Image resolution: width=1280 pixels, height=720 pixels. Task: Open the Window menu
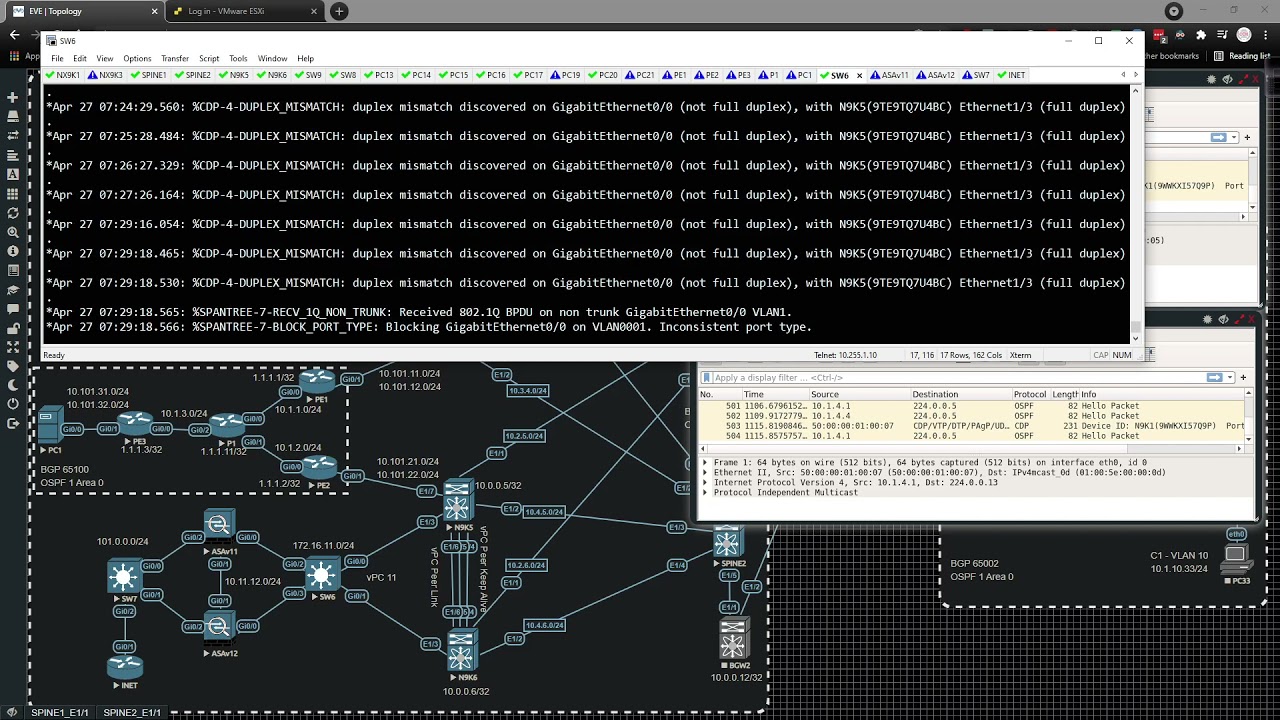(272, 59)
